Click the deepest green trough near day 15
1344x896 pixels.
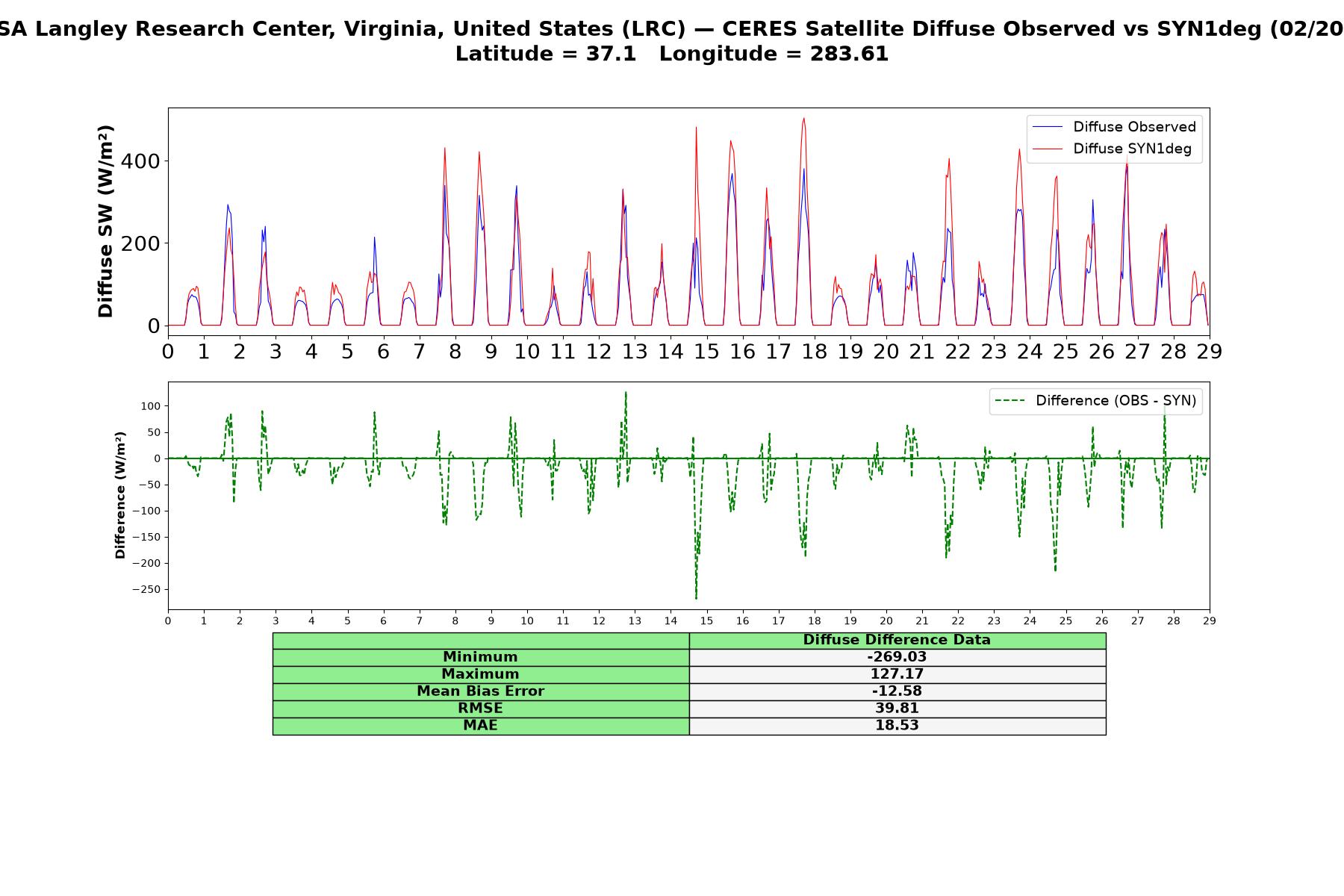click(x=696, y=598)
